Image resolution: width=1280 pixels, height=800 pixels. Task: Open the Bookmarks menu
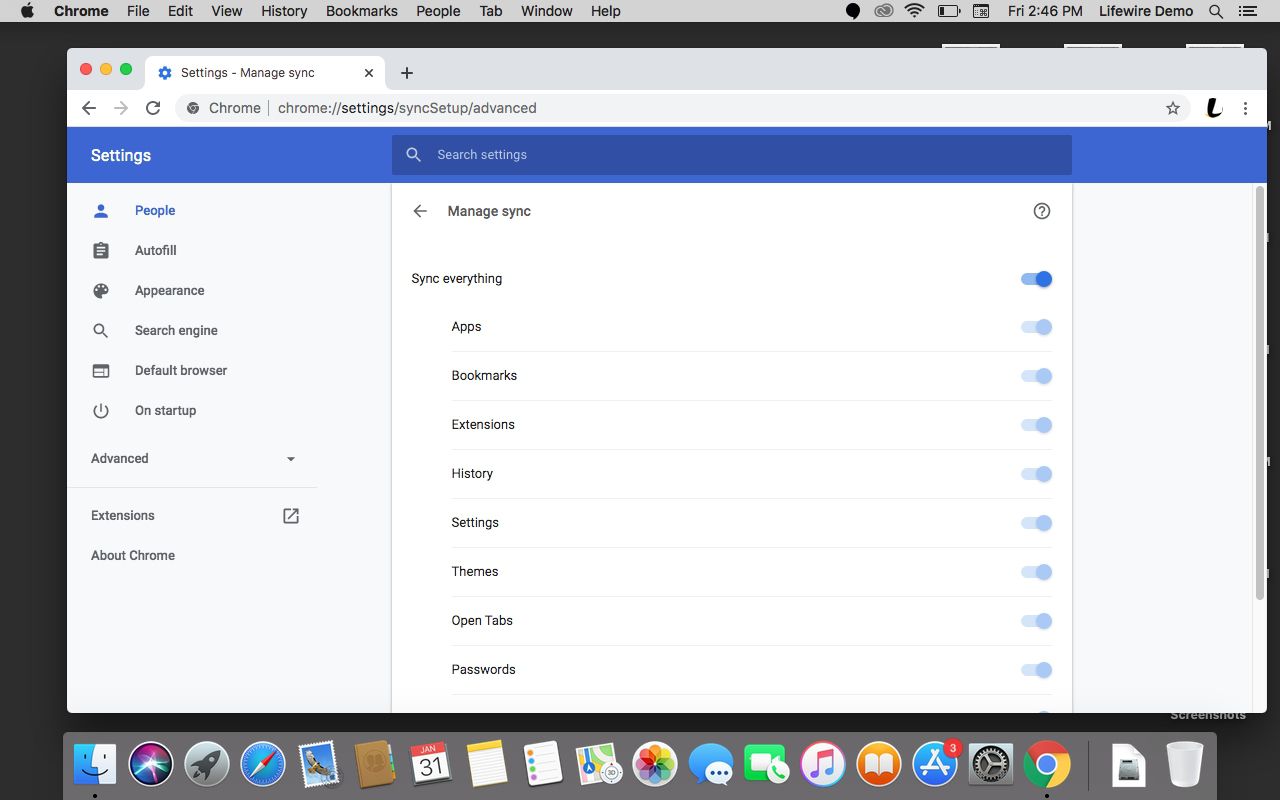click(x=362, y=11)
